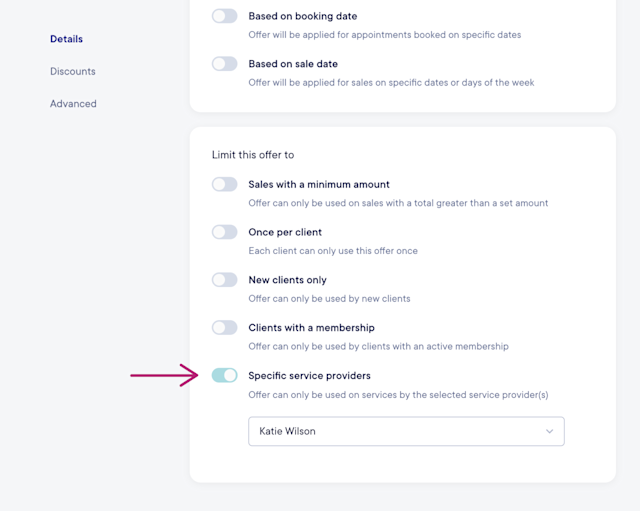Go to the Discounts section
This screenshot has width=640, height=511.
tap(73, 71)
